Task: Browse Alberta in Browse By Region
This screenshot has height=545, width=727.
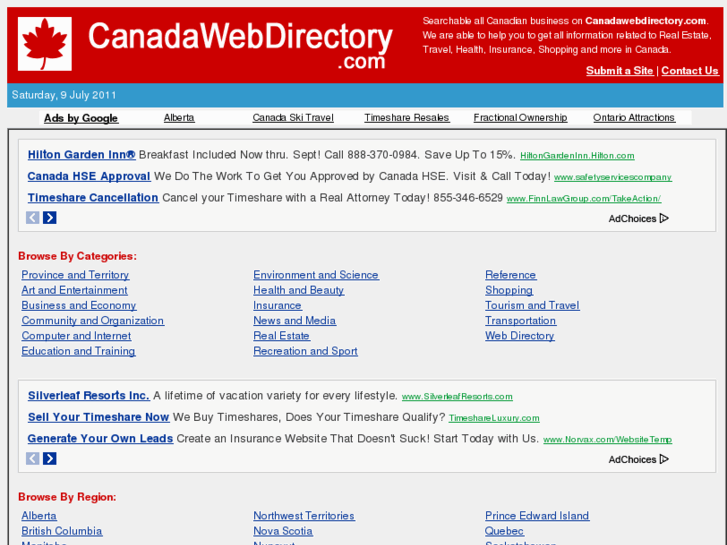Action: click(39, 516)
